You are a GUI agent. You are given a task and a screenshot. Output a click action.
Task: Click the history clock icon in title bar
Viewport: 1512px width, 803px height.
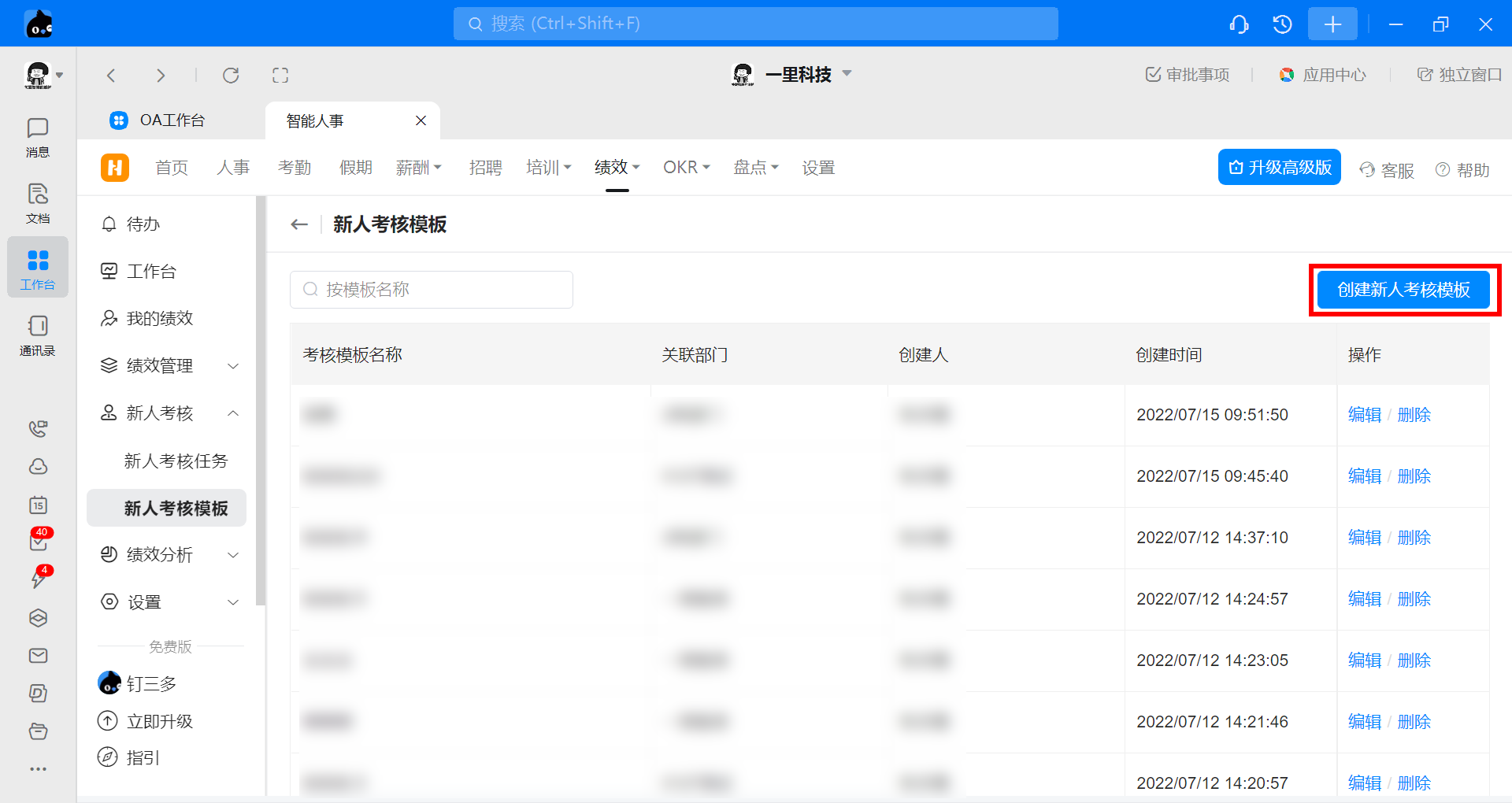click(x=1282, y=24)
